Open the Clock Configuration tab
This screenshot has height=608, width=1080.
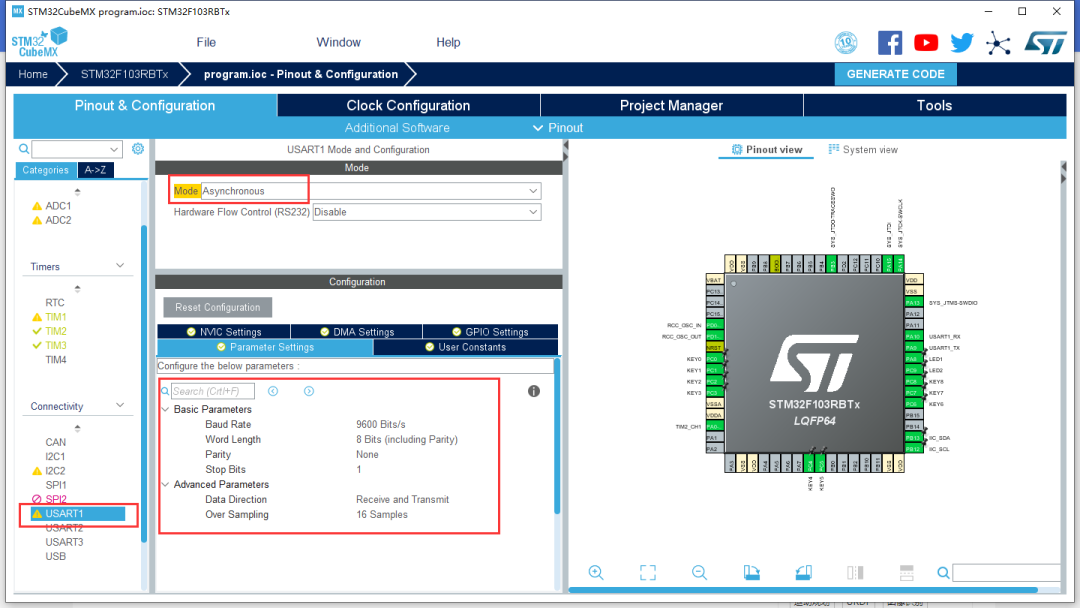tap(408, 105)
